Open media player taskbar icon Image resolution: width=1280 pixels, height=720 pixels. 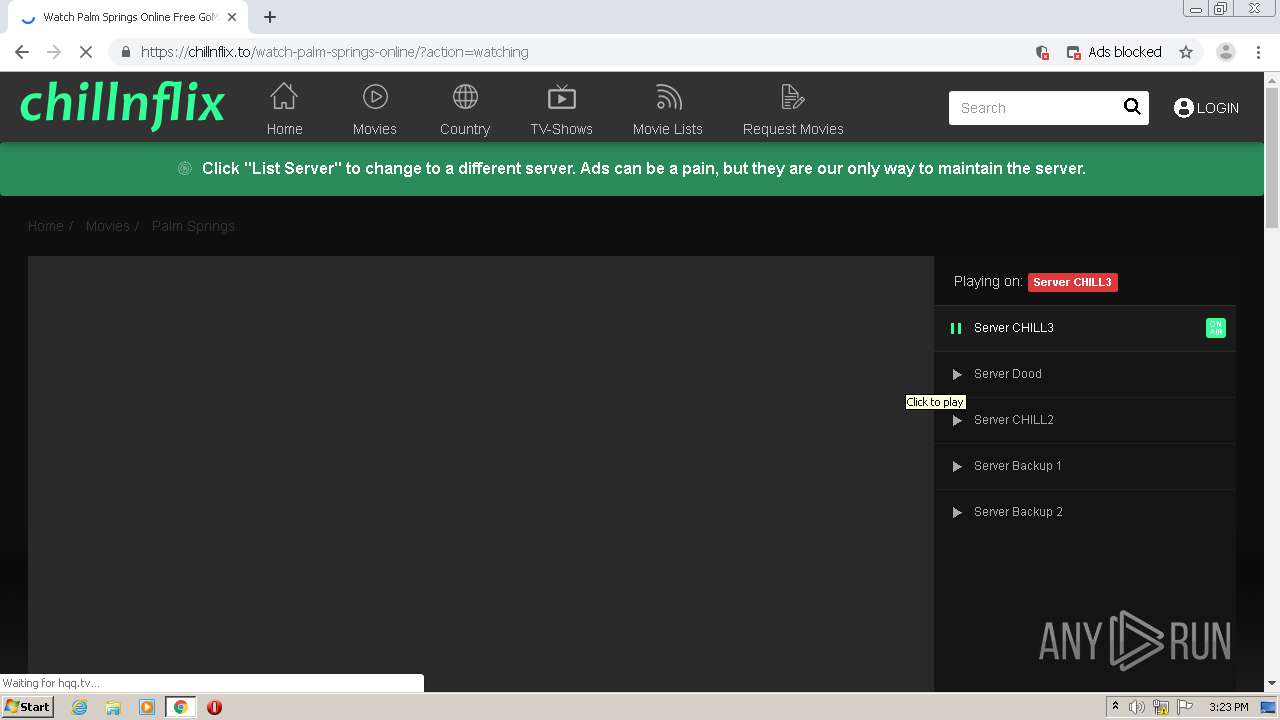click(147, 707)
